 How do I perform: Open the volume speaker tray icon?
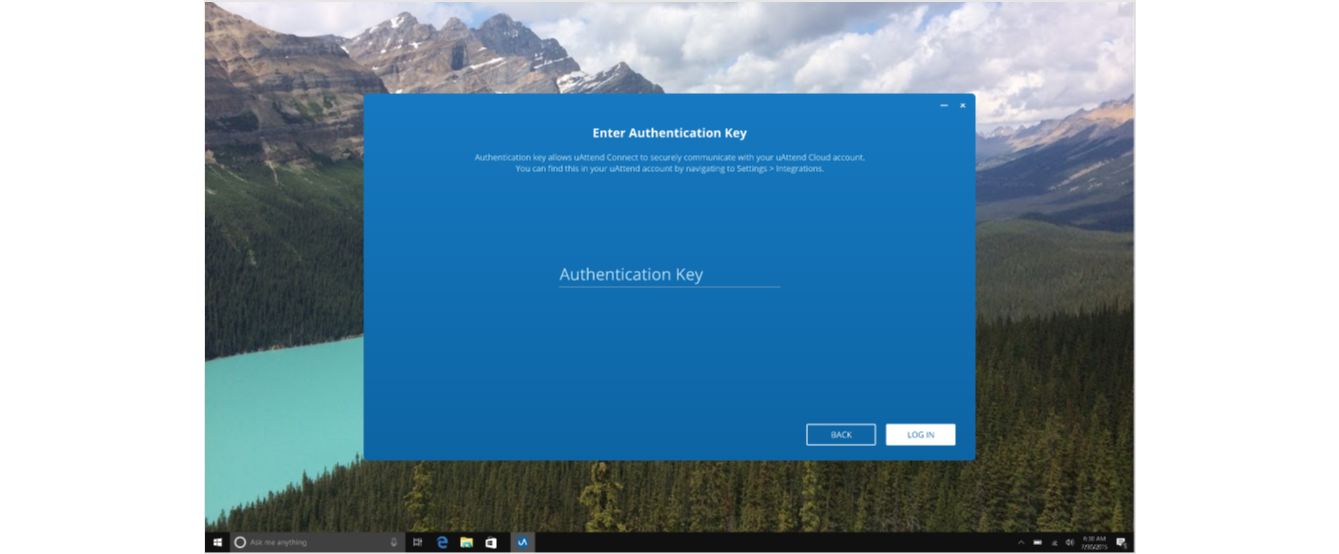coord(1070,542)
